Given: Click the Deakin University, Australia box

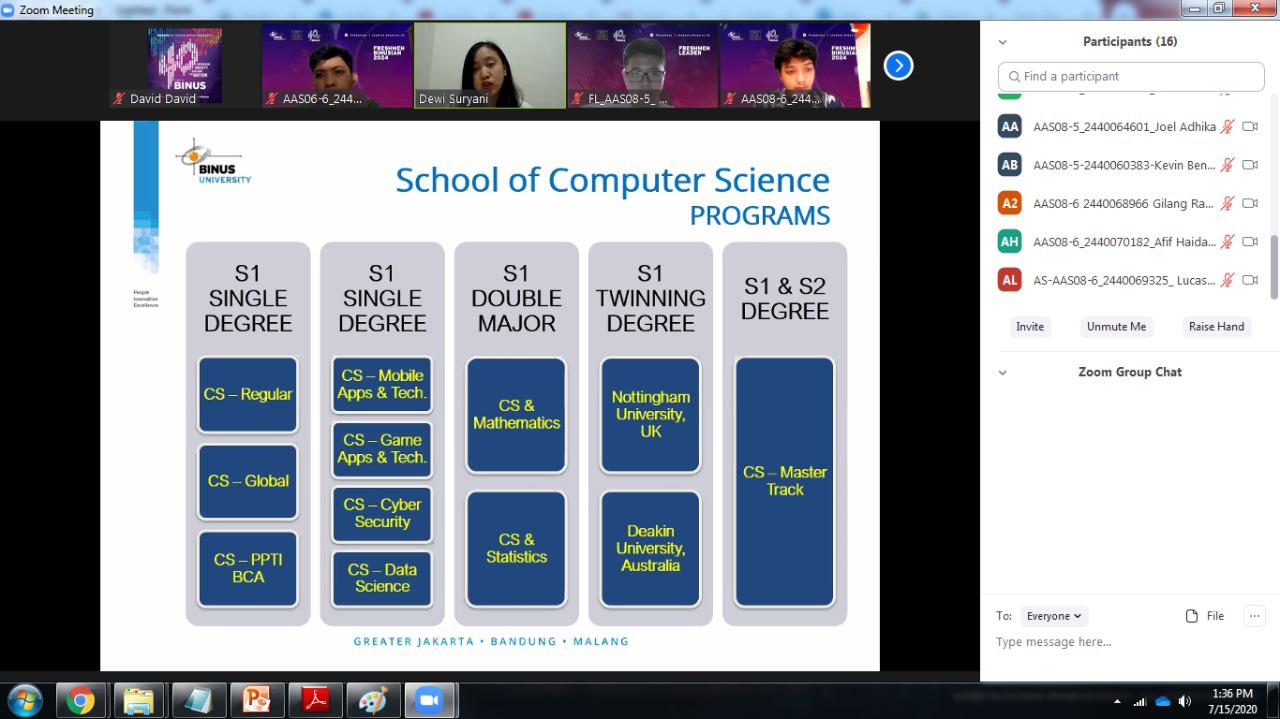Looking at the screenshot, I should click(x=651, y=548).
